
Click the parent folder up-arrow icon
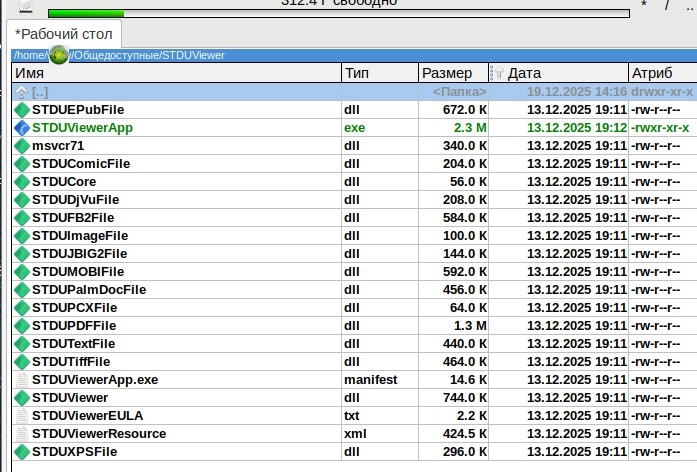23,92
